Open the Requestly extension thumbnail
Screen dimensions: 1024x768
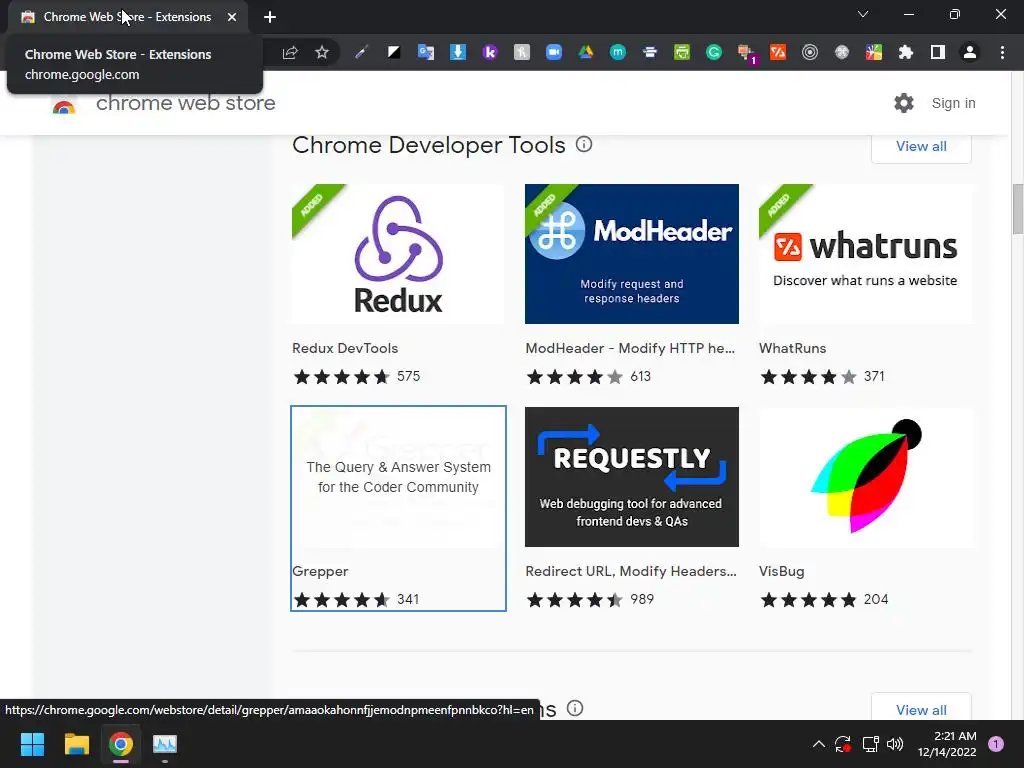632,477
